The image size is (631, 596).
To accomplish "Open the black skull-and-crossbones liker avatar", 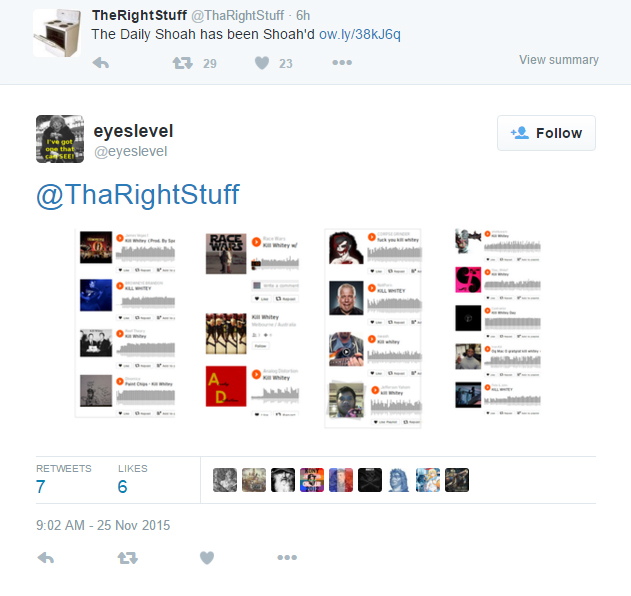I will click(x=370, y=480).
